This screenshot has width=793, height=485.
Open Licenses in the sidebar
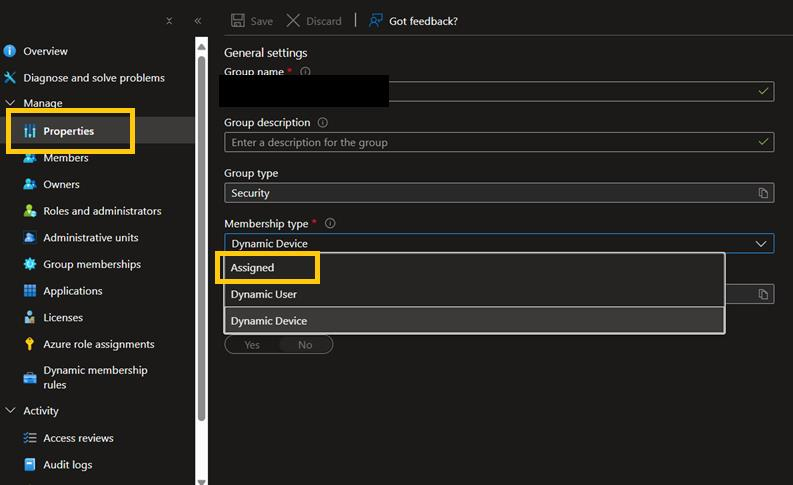pyautogui.click(x=63, y=318)
